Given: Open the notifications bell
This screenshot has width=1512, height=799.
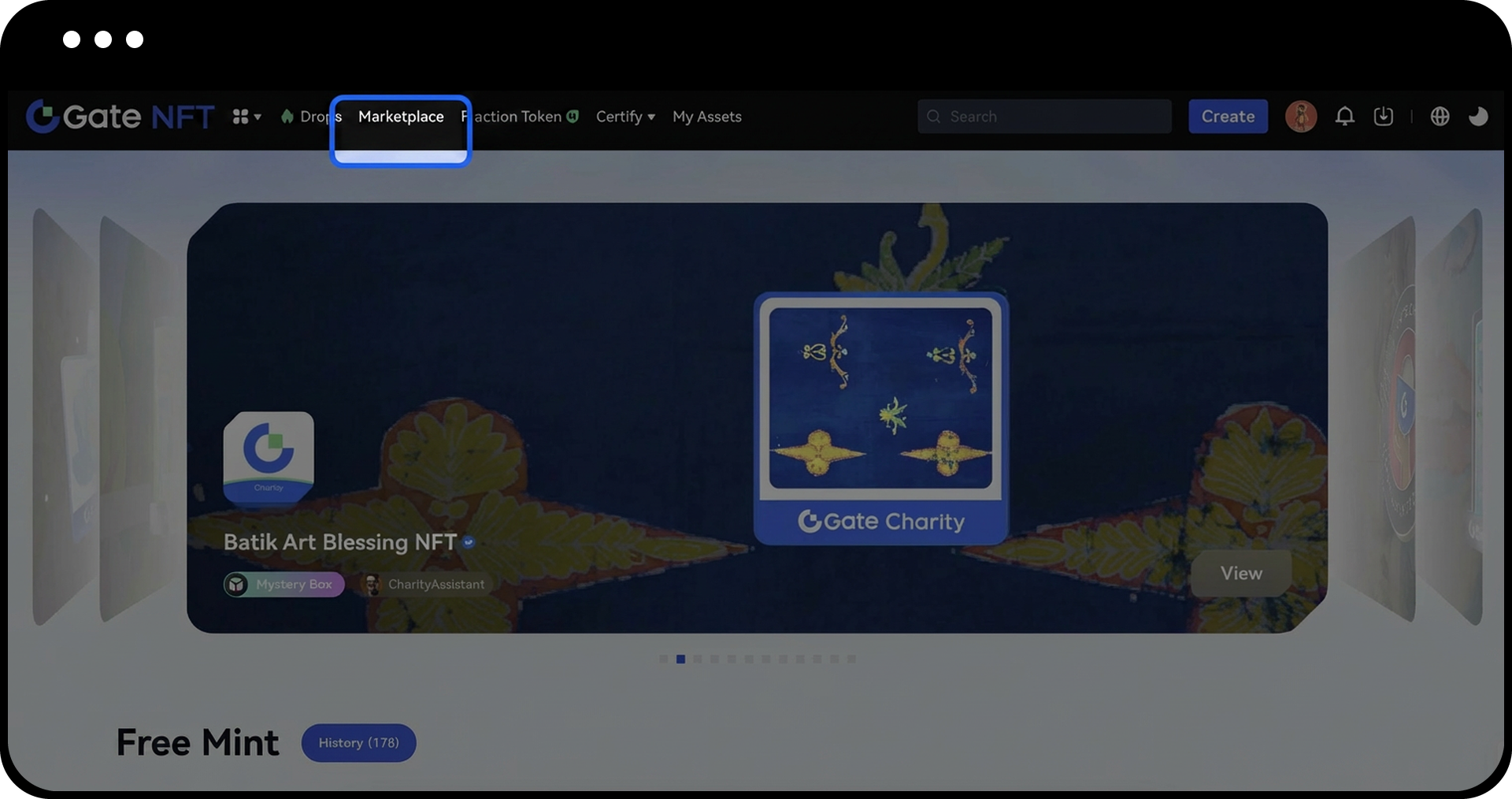Looking at the screenshot, I should tap(1344, 117).
